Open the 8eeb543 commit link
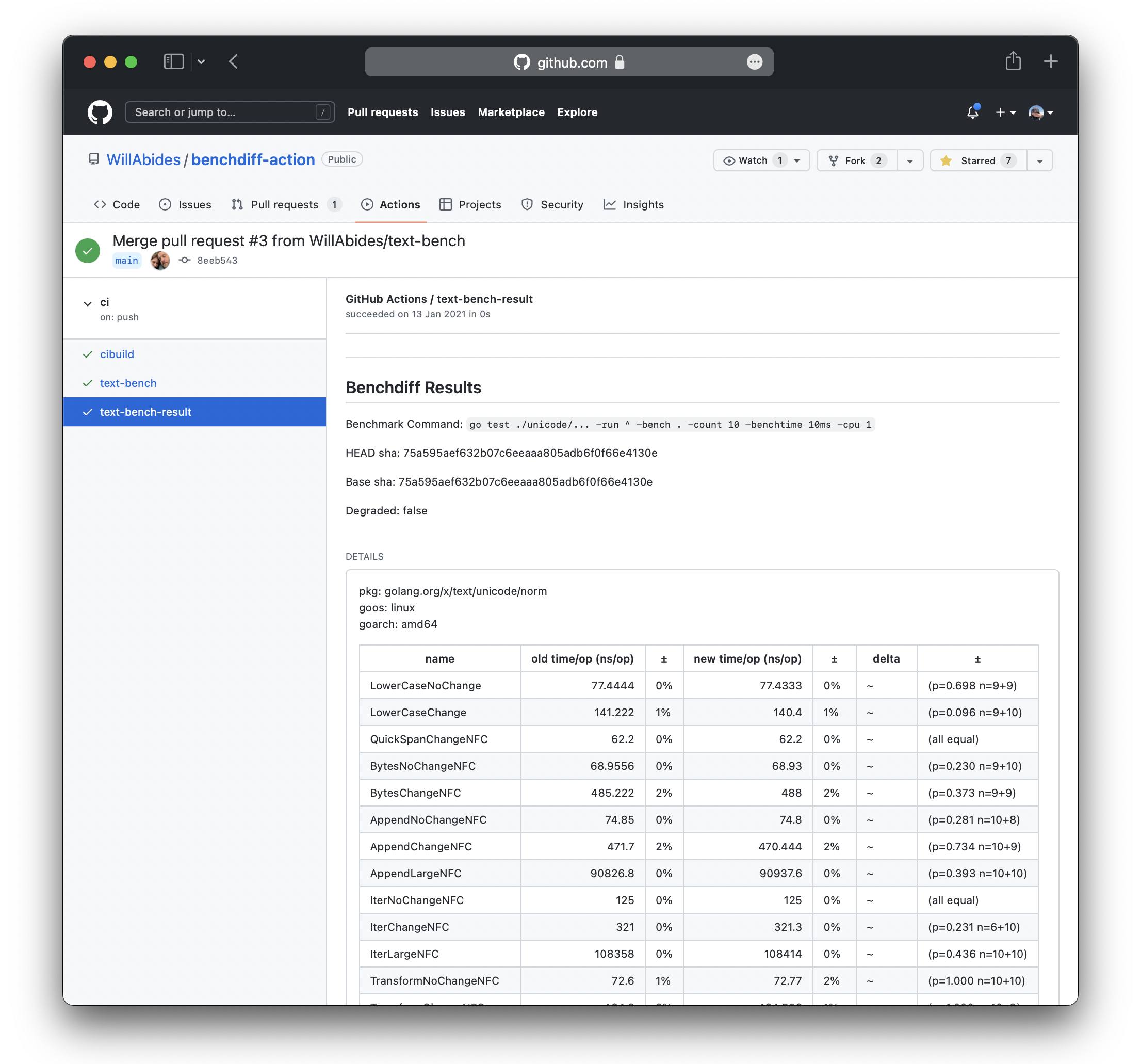1141x1064 pixels. 217,260
